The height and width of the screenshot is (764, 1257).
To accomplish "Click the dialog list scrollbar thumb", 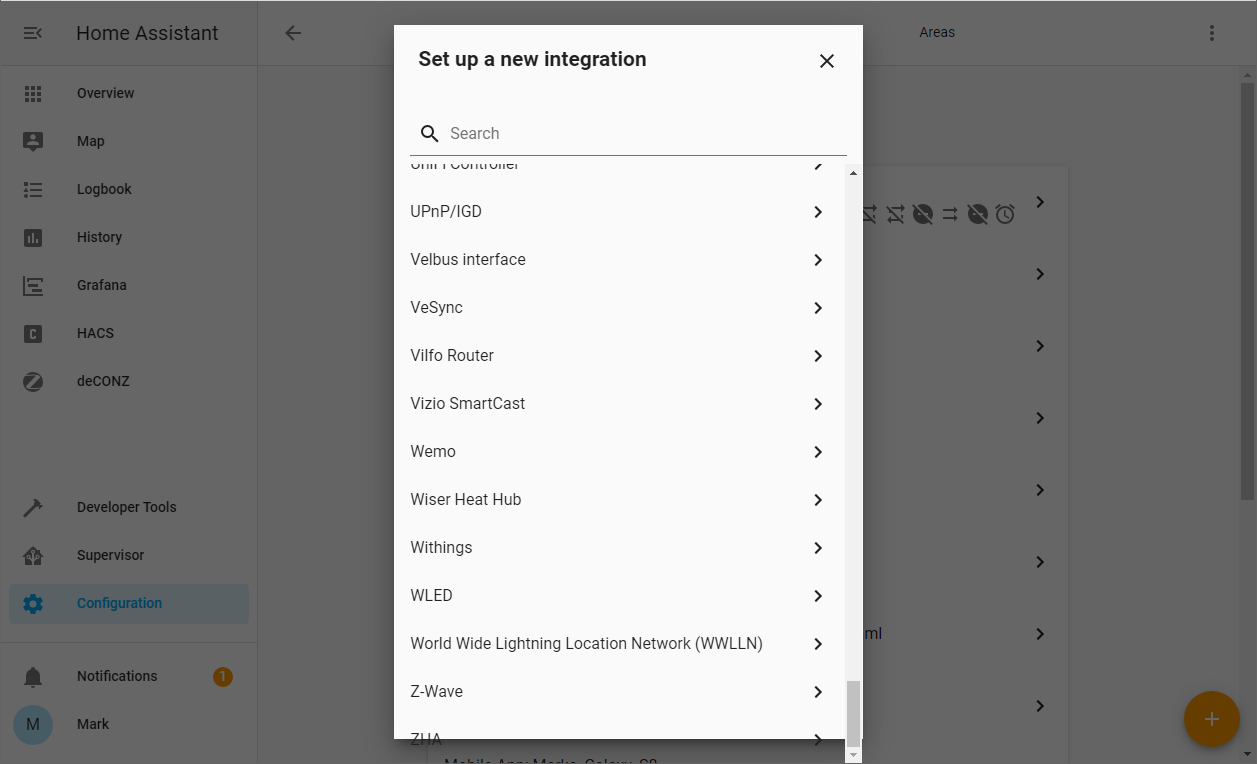I will pyautogui.click(x=853, y=714).
